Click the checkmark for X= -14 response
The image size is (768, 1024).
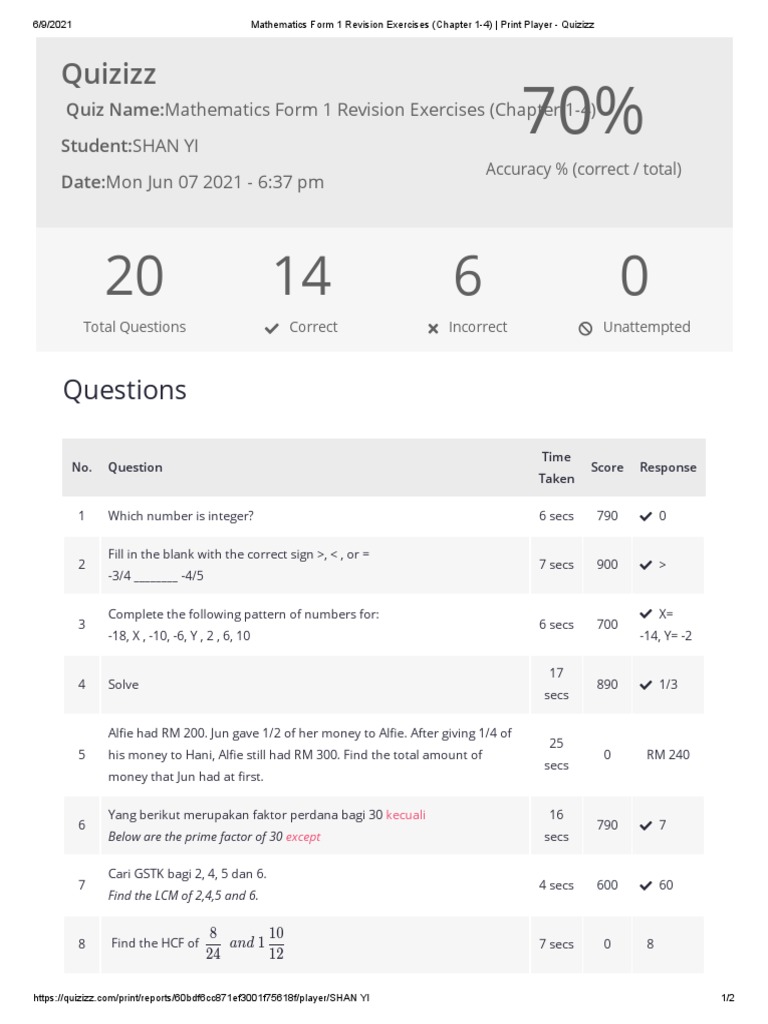pyautogui.click(x=646, y=613)
